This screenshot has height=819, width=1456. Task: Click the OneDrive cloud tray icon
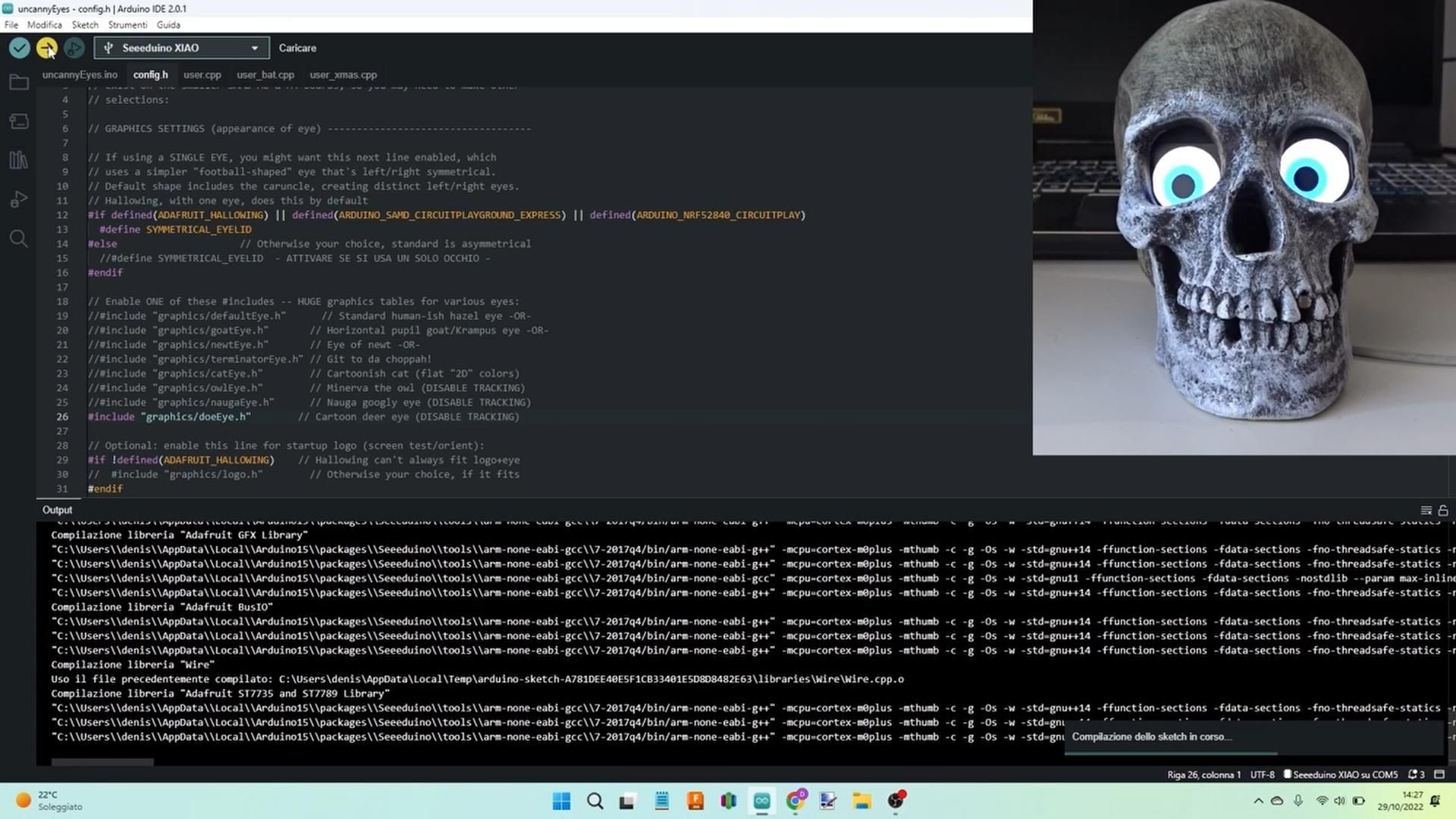(x=1277, y=801)
